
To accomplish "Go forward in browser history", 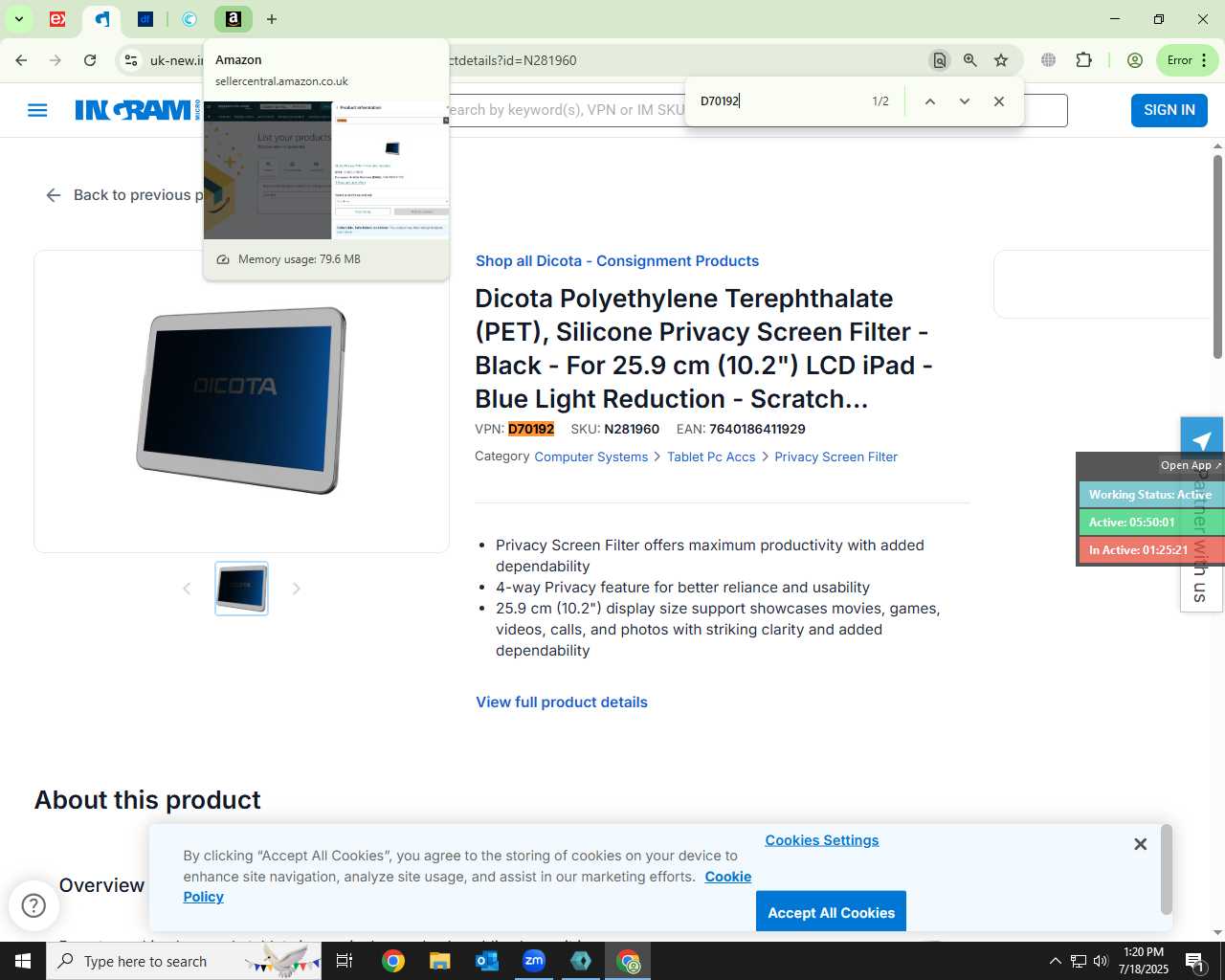I will click(56, 60).
